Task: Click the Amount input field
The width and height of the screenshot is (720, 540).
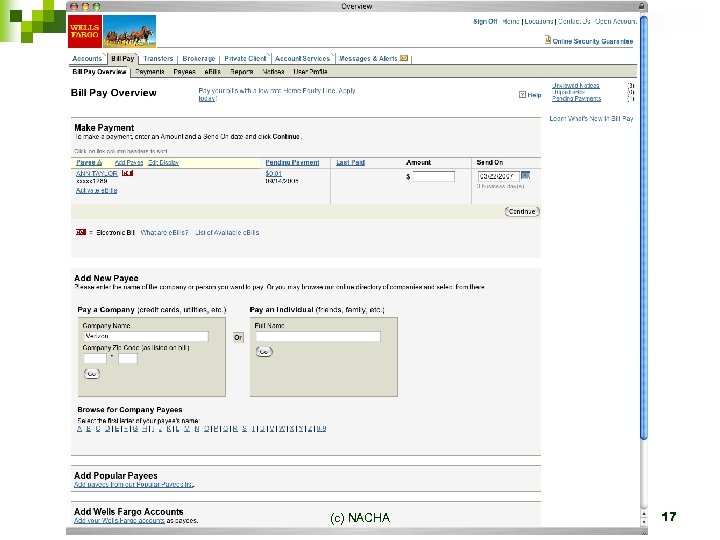Action: point(433,177)
